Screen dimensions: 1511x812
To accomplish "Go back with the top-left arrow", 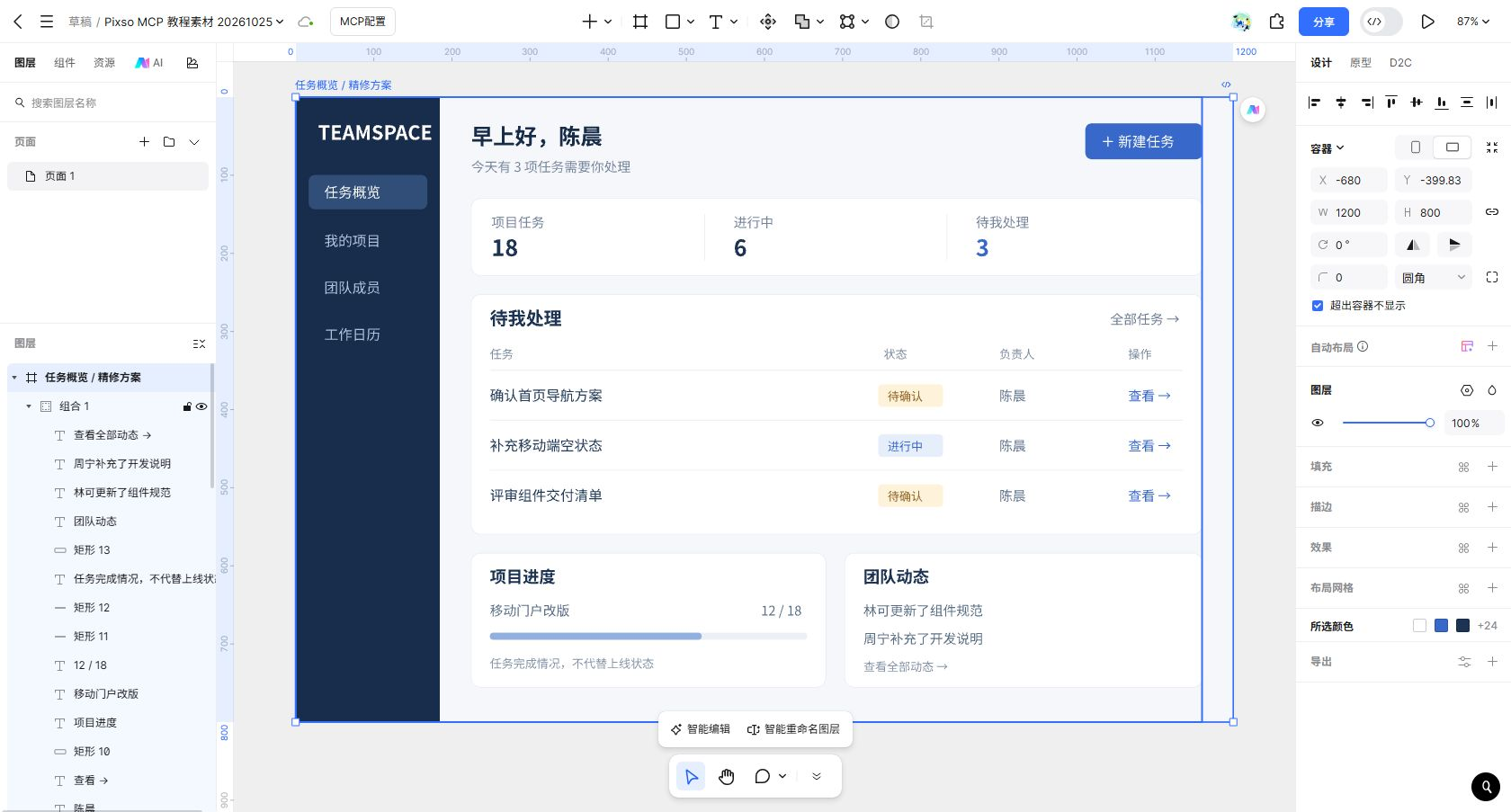I will tap(18, 22).
